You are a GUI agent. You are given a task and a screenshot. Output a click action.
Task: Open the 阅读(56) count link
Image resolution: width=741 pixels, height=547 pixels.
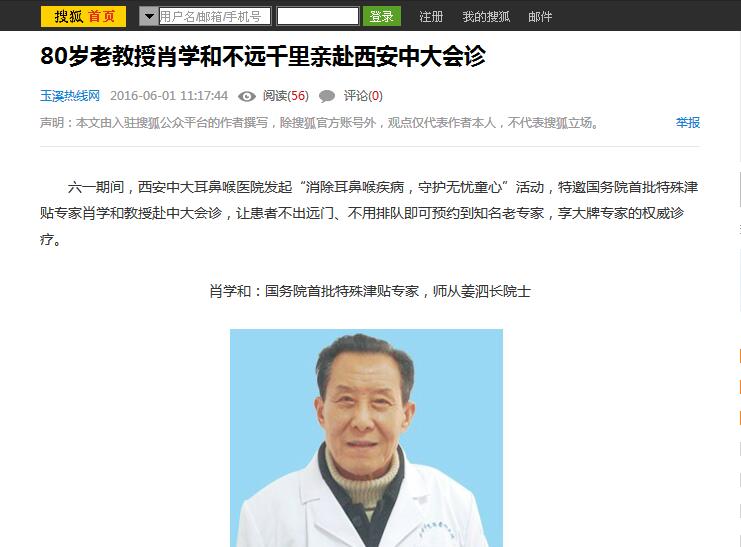(285, 96)
